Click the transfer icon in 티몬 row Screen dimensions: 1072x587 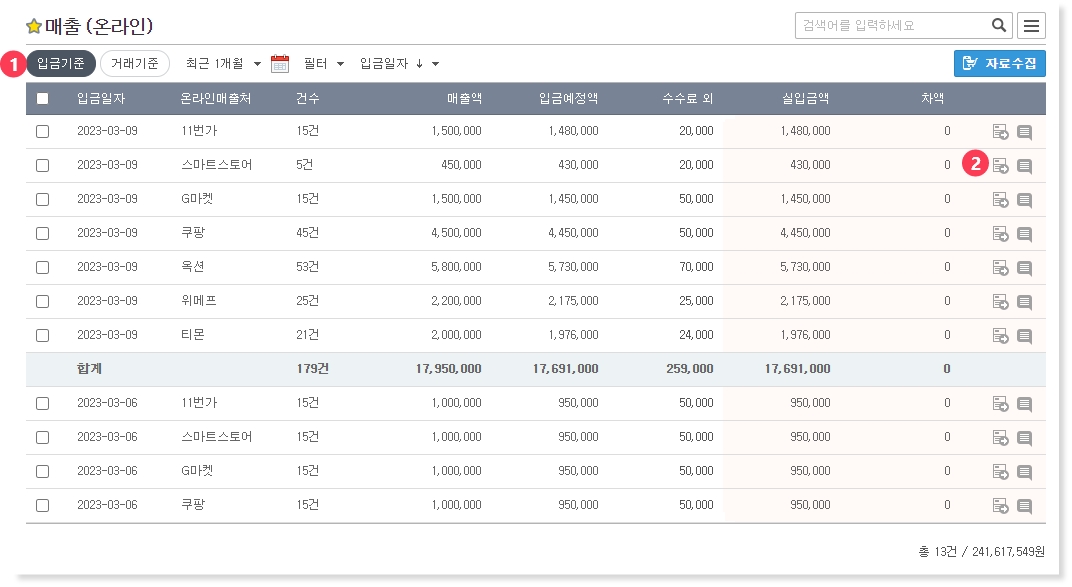click(1000, 336)
